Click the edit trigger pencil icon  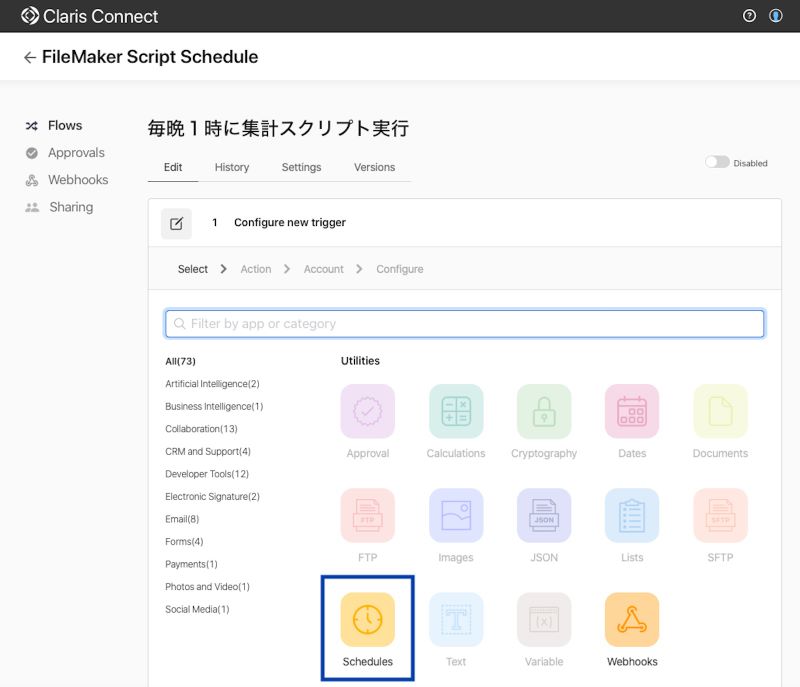coord(177,223)
